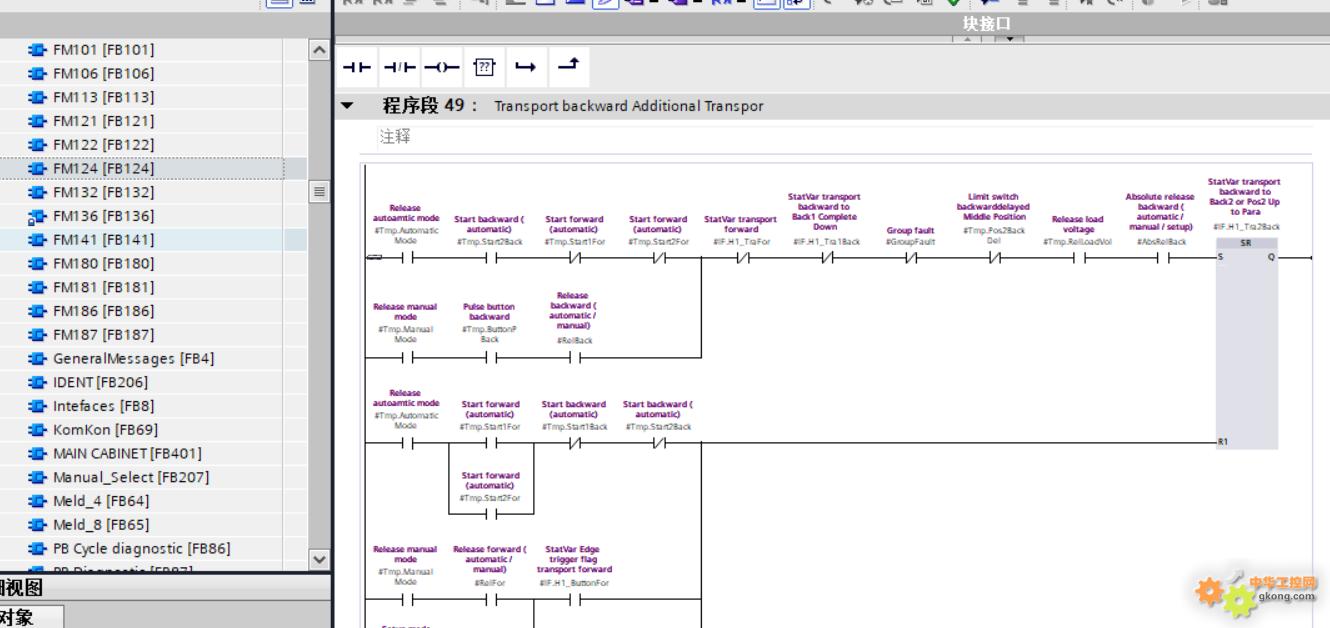Click the open branch icon
1330x628 pixels.
[526, 67]
